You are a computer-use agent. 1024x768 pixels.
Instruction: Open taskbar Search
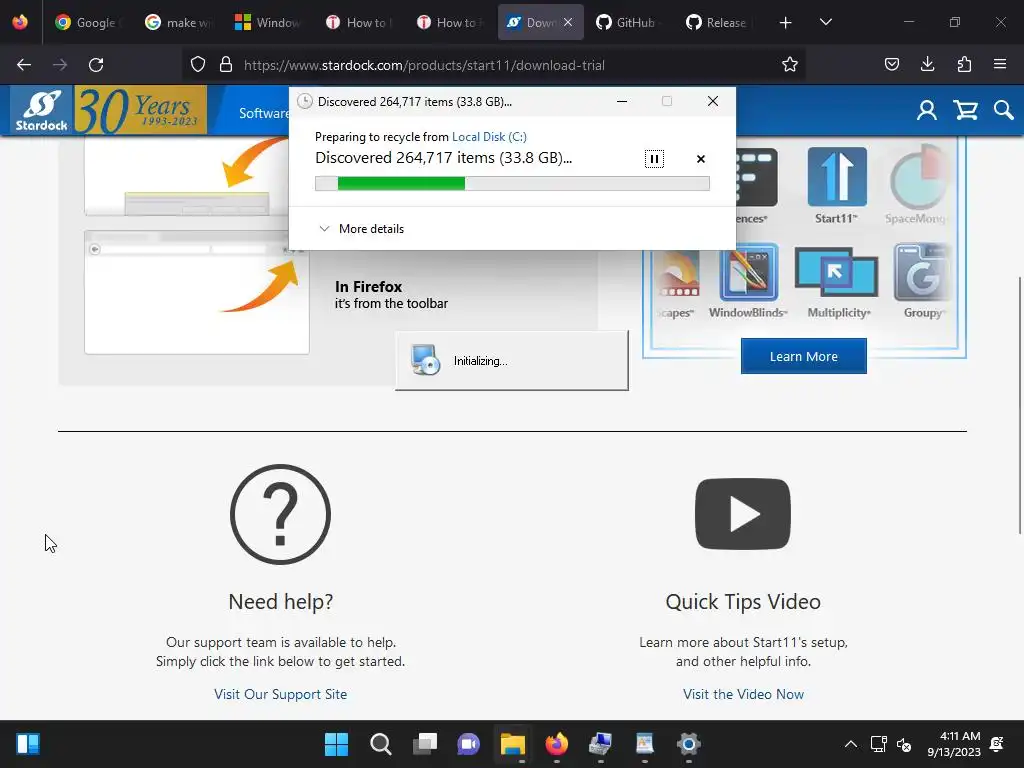(x=381, y=744)
